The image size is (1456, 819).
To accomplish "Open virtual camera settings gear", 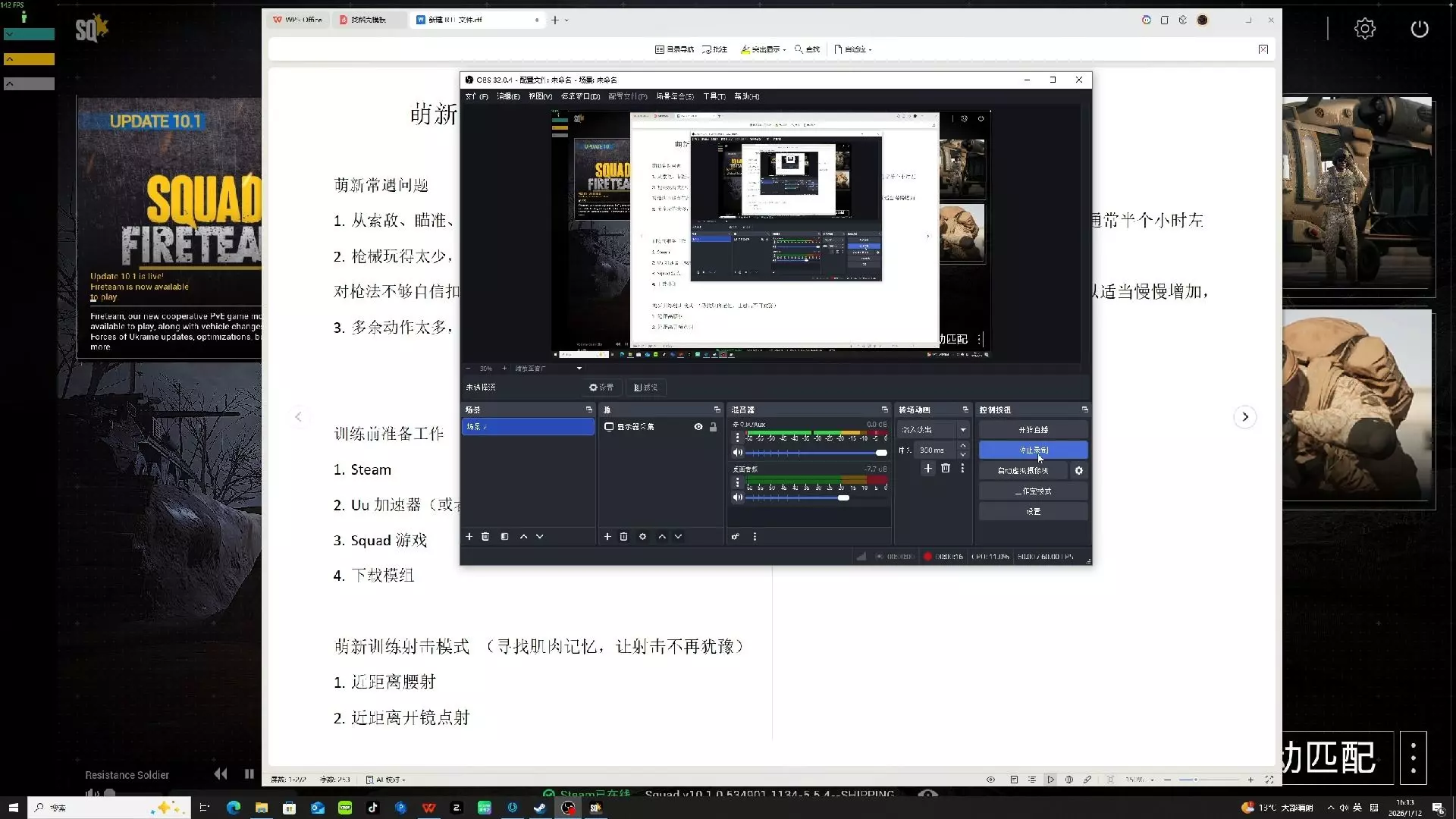I will coord(1078,470).
